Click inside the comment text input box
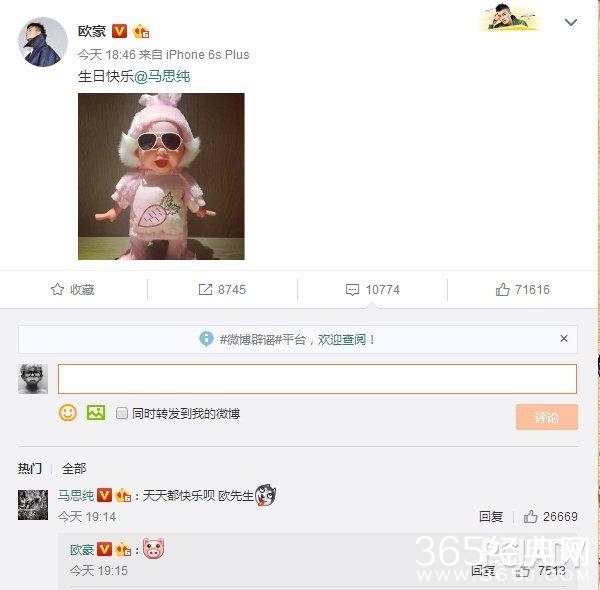Viewport: 600px width, 590px height. click(x=317, y=379)
